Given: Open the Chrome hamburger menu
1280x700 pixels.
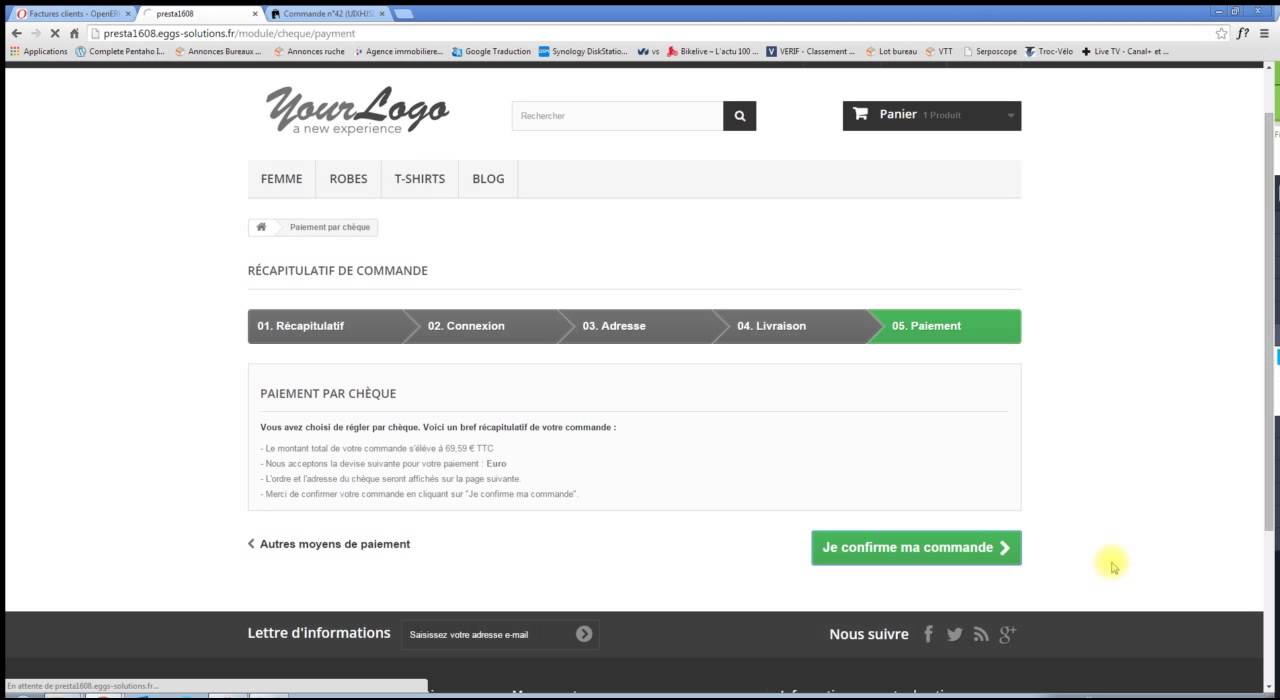Looking at the screenshot, I should pyautogui.click(x=1266, y=33).
